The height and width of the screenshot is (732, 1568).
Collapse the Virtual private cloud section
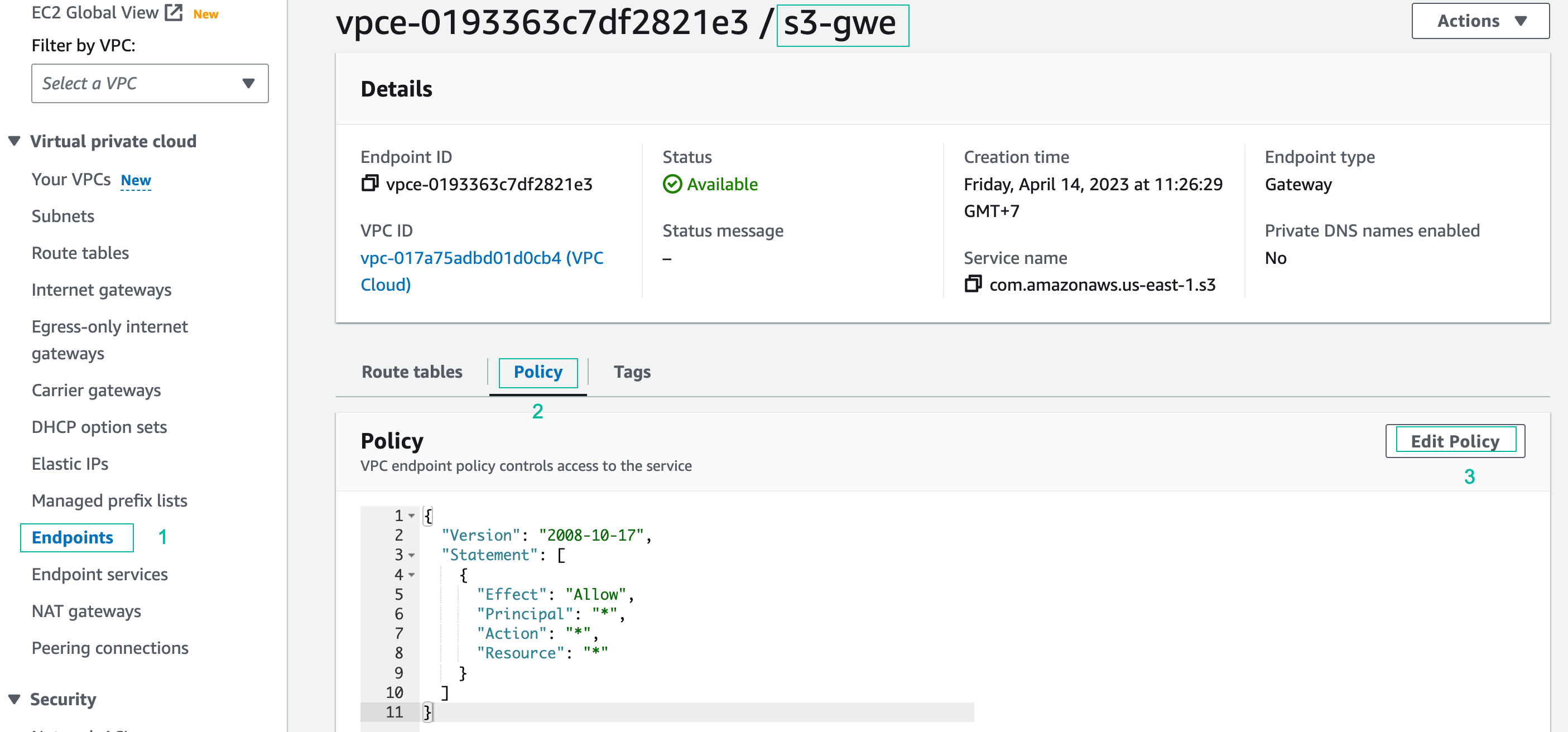[15, 141]
